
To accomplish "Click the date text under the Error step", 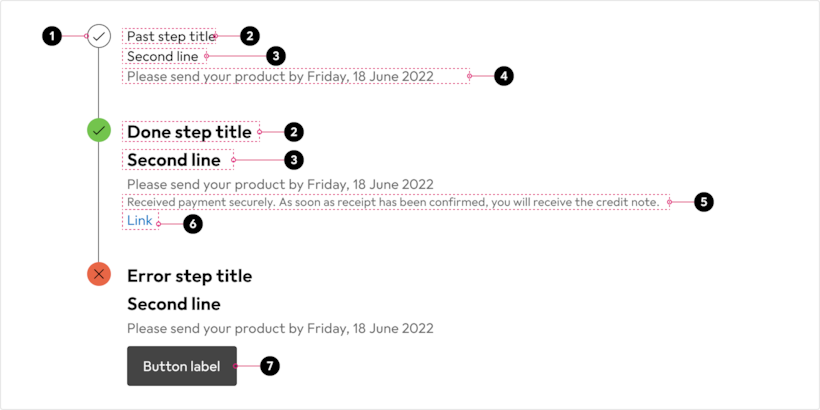I will pos(280,328).
